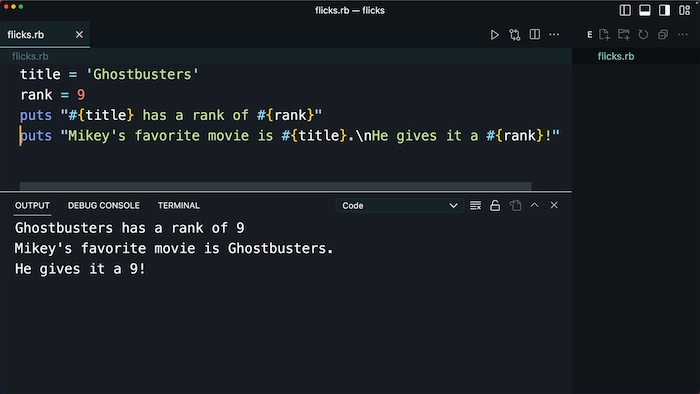Image resolution: width=700 pixels, height=394 pixels.
Task: Open changes compare icon in editor toolbar
Action: pyautogui.click(x=514, y=35)
